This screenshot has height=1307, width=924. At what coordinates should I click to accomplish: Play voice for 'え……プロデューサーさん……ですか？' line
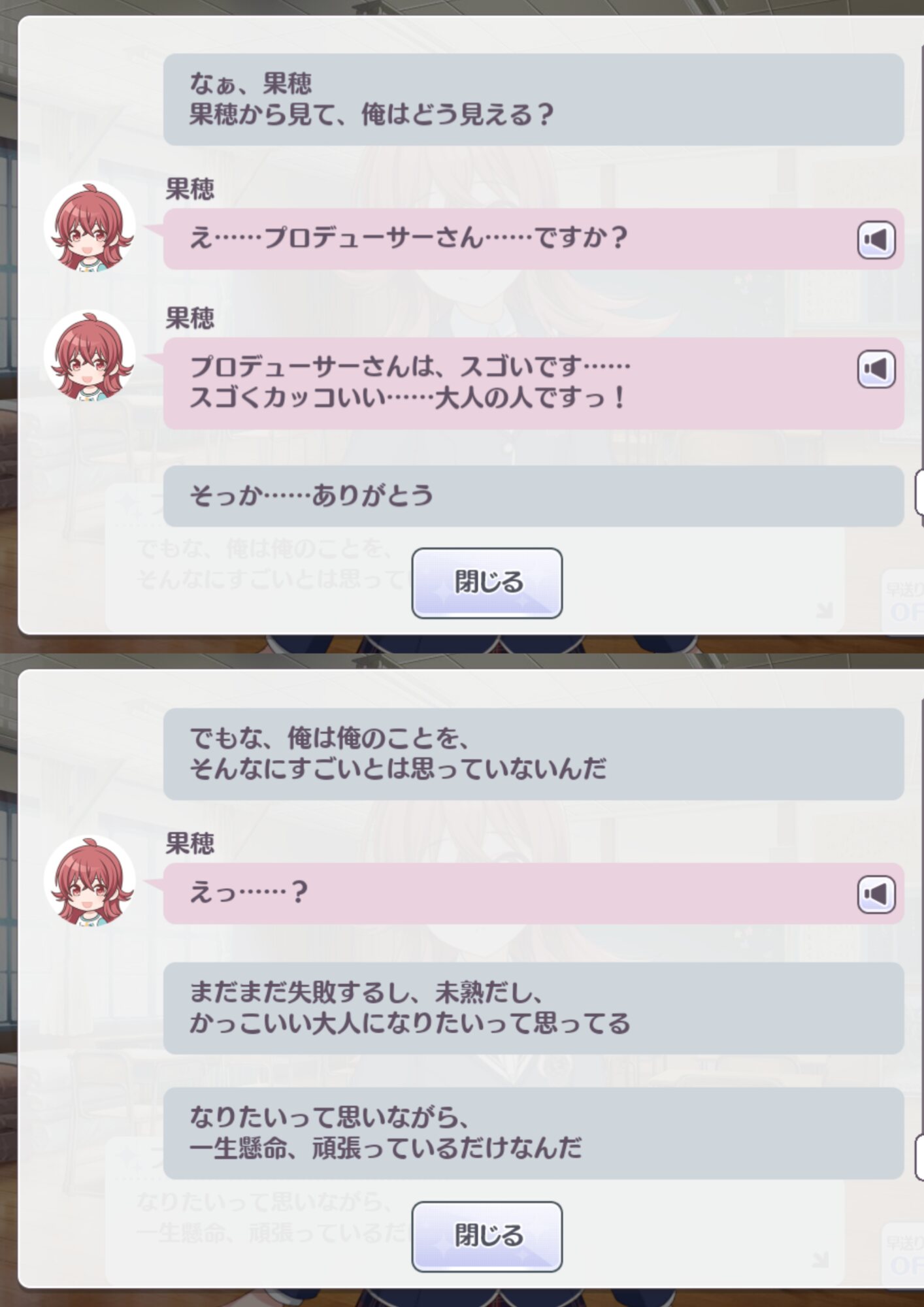tap(876, 240)
